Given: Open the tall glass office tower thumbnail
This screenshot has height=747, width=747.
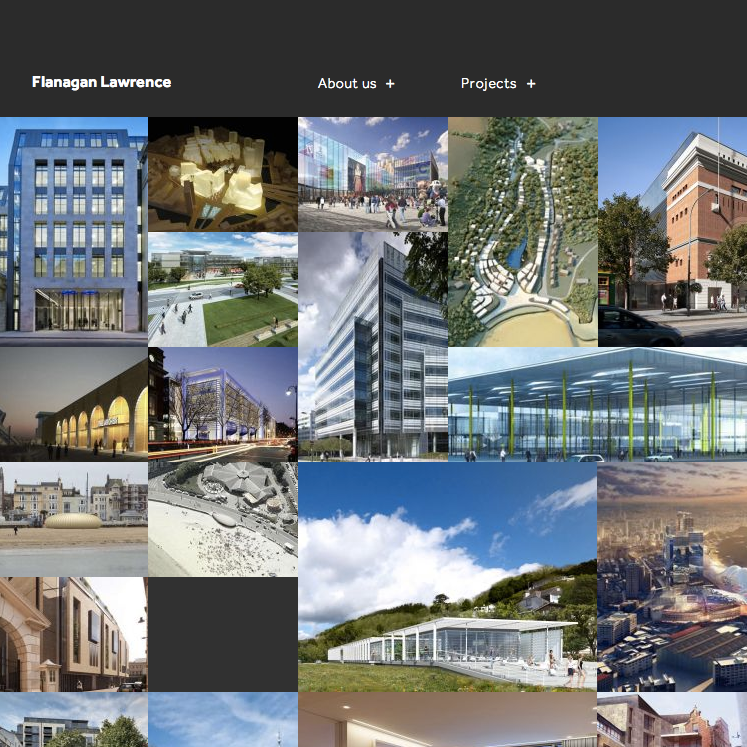Looking at the screenshot, I should (x=373, y=347).
